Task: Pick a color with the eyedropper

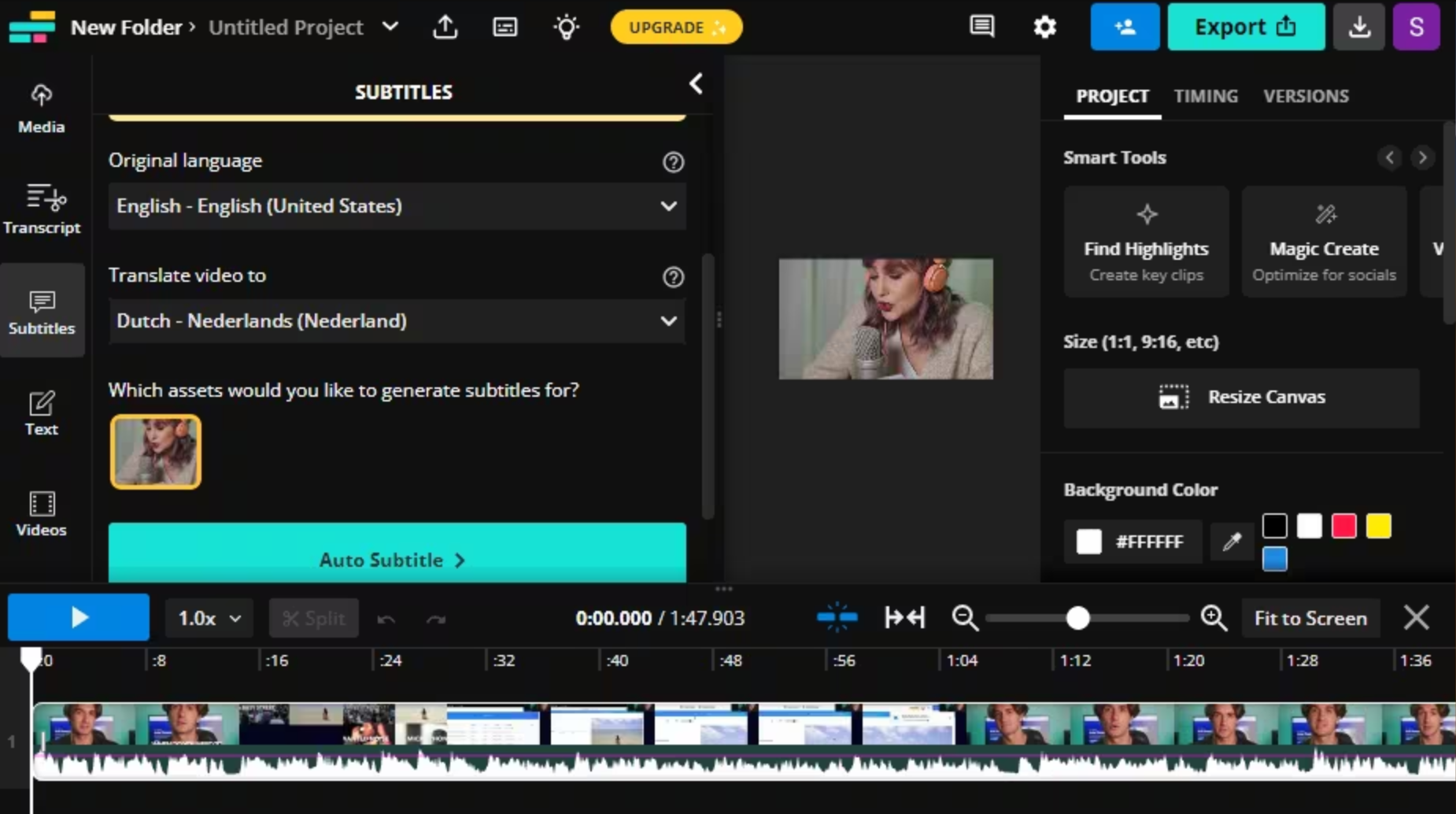Action: coord(1232,542)
